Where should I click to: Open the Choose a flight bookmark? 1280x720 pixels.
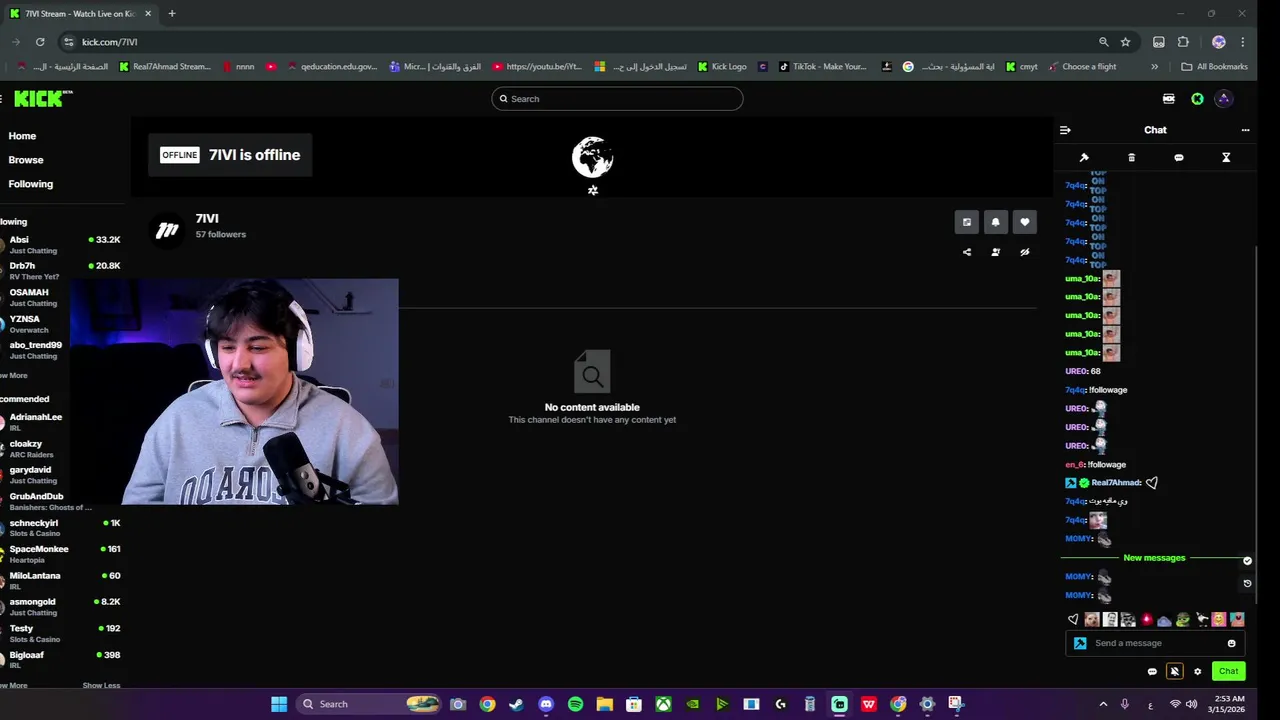[x=1082, y=67]
